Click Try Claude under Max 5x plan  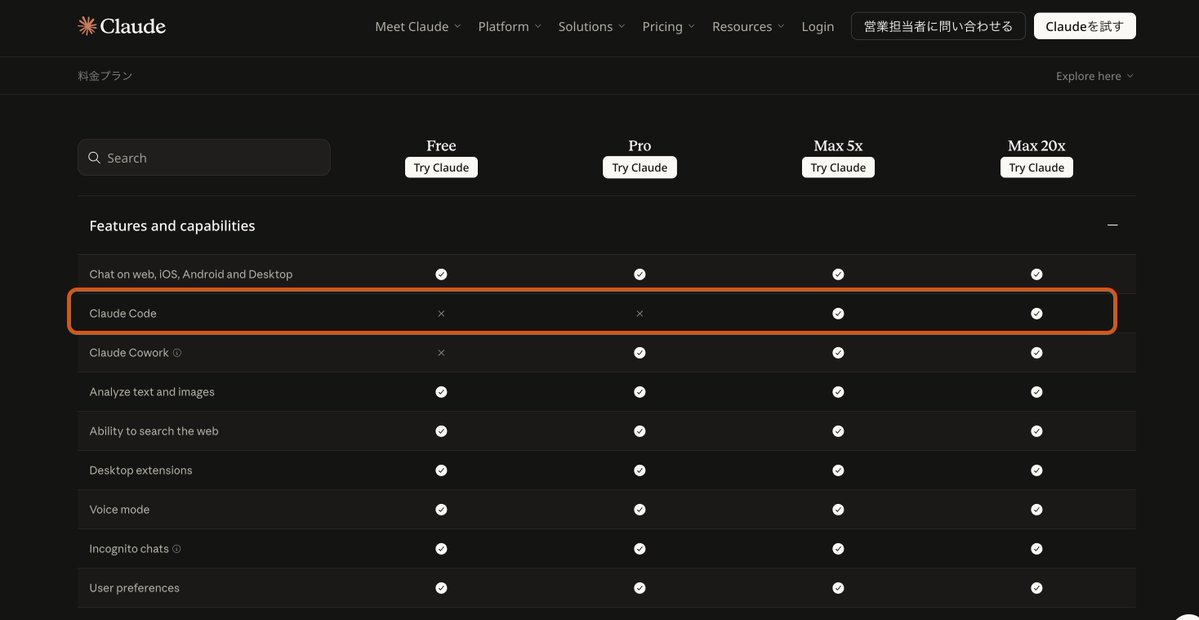[838, 167]
